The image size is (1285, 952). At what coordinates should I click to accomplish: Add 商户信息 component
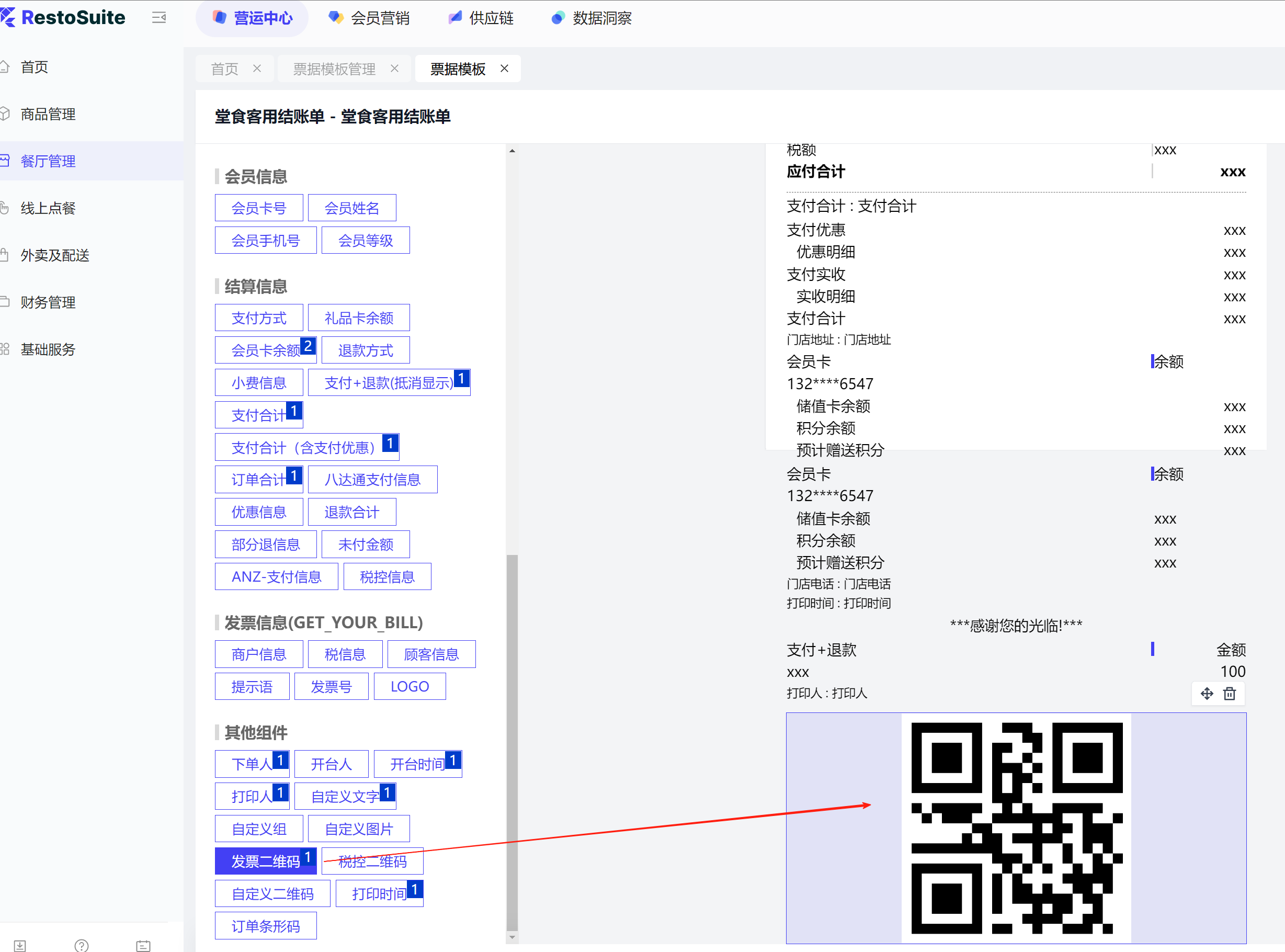click(259, 654)
